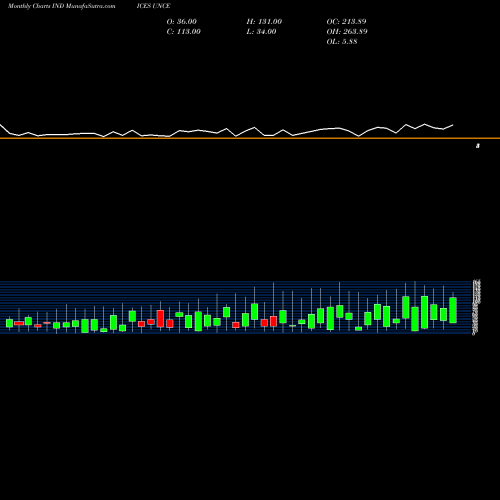Image resolution: width=500 pixels, height=500 pixels.
Task: Click the OL: 5.88 reading
Action: coord(342,42)
